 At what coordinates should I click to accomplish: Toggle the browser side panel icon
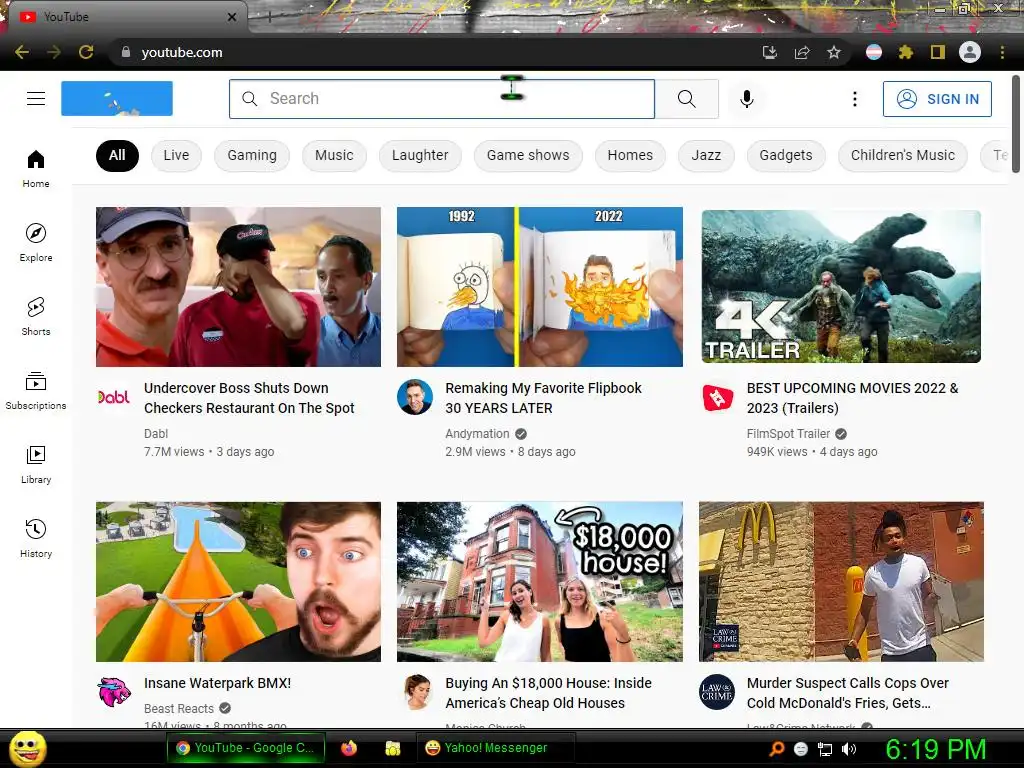point(938,52)
